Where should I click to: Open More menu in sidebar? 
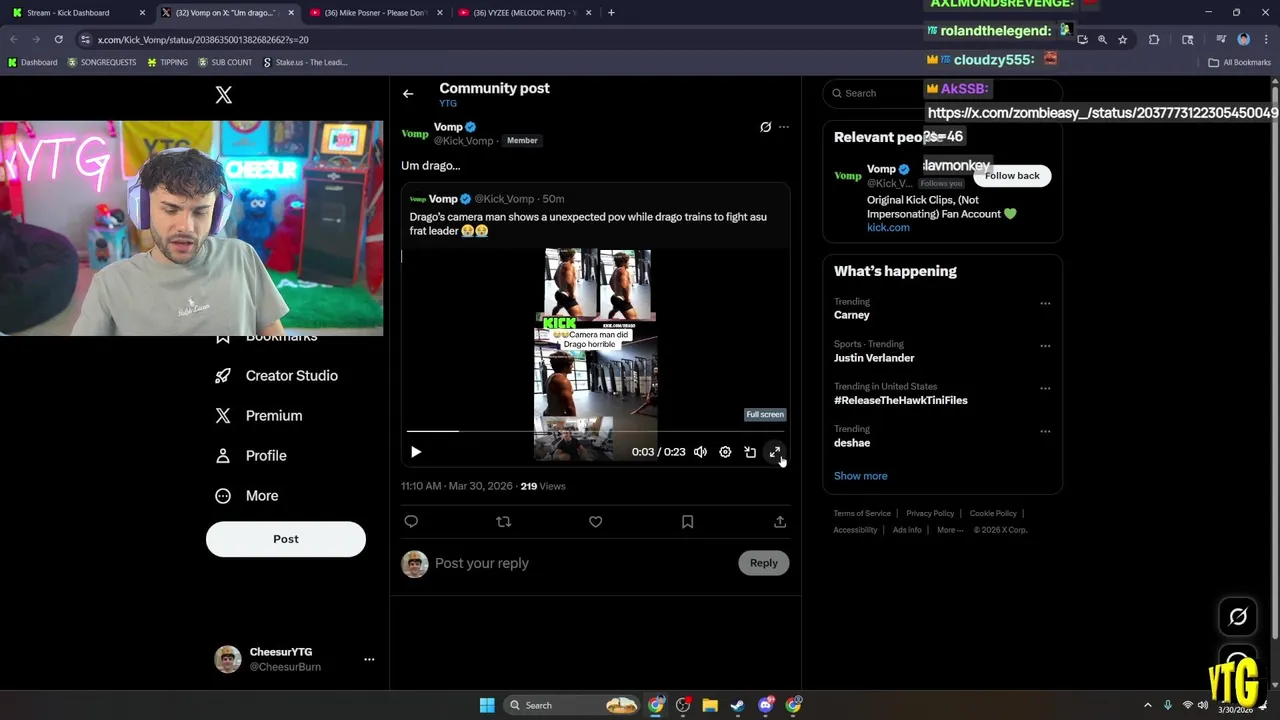tap(247, 496)
